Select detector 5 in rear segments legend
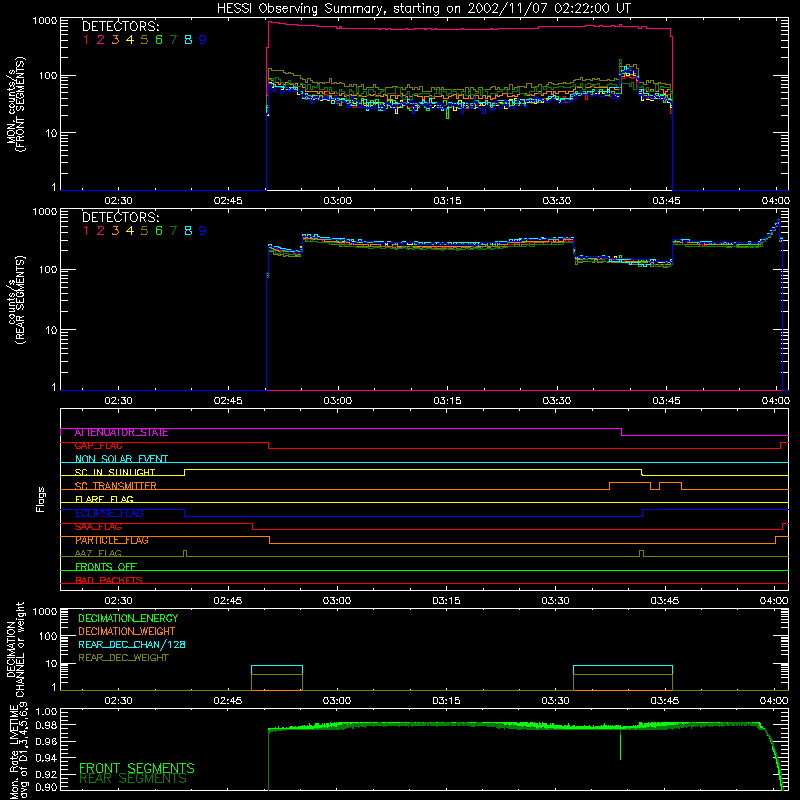Image resolution: width=800 pixels, height=800 pixels. (144, 231)
